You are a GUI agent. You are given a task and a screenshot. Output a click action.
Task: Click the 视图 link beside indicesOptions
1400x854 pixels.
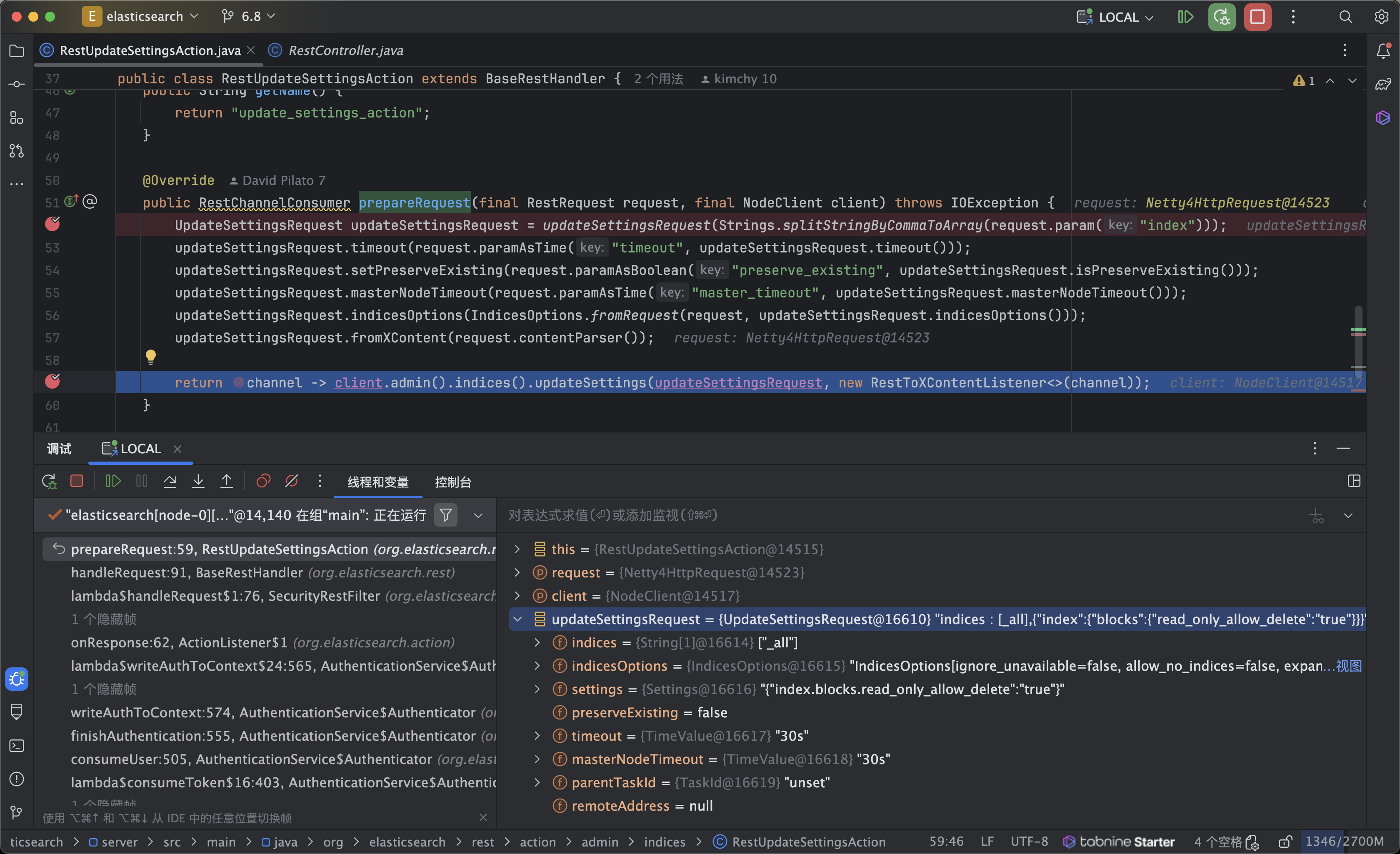[x=1349, y=665]
